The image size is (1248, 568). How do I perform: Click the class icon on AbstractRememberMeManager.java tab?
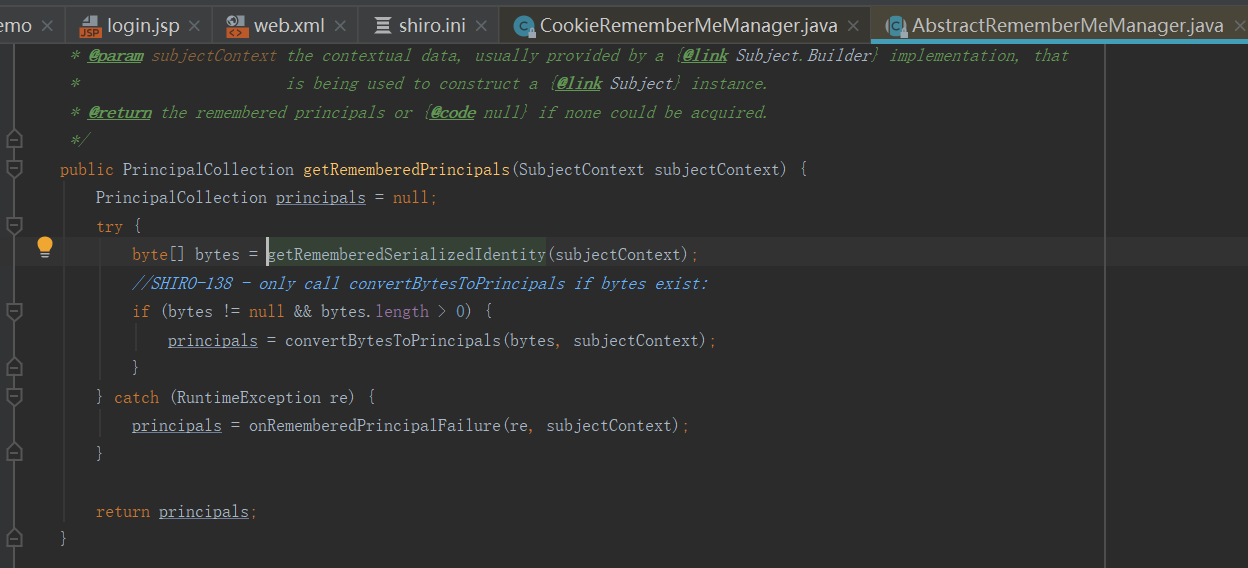(x=895, y=26)
